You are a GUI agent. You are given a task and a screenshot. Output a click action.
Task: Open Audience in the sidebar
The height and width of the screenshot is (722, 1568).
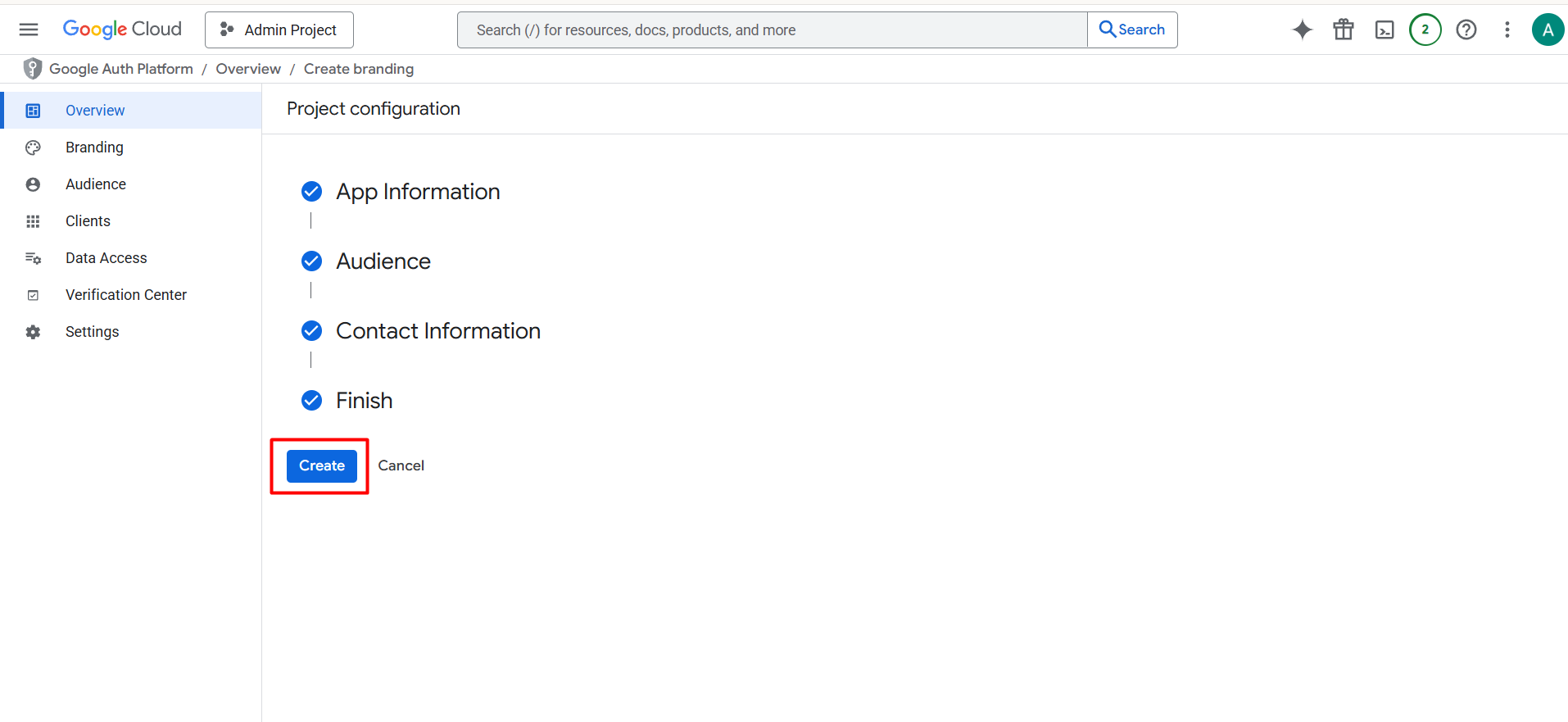pos(131,184)
